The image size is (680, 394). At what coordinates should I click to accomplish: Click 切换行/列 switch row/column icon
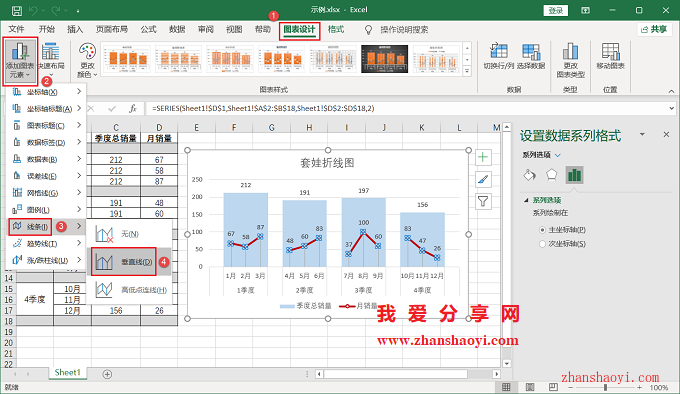499,56
